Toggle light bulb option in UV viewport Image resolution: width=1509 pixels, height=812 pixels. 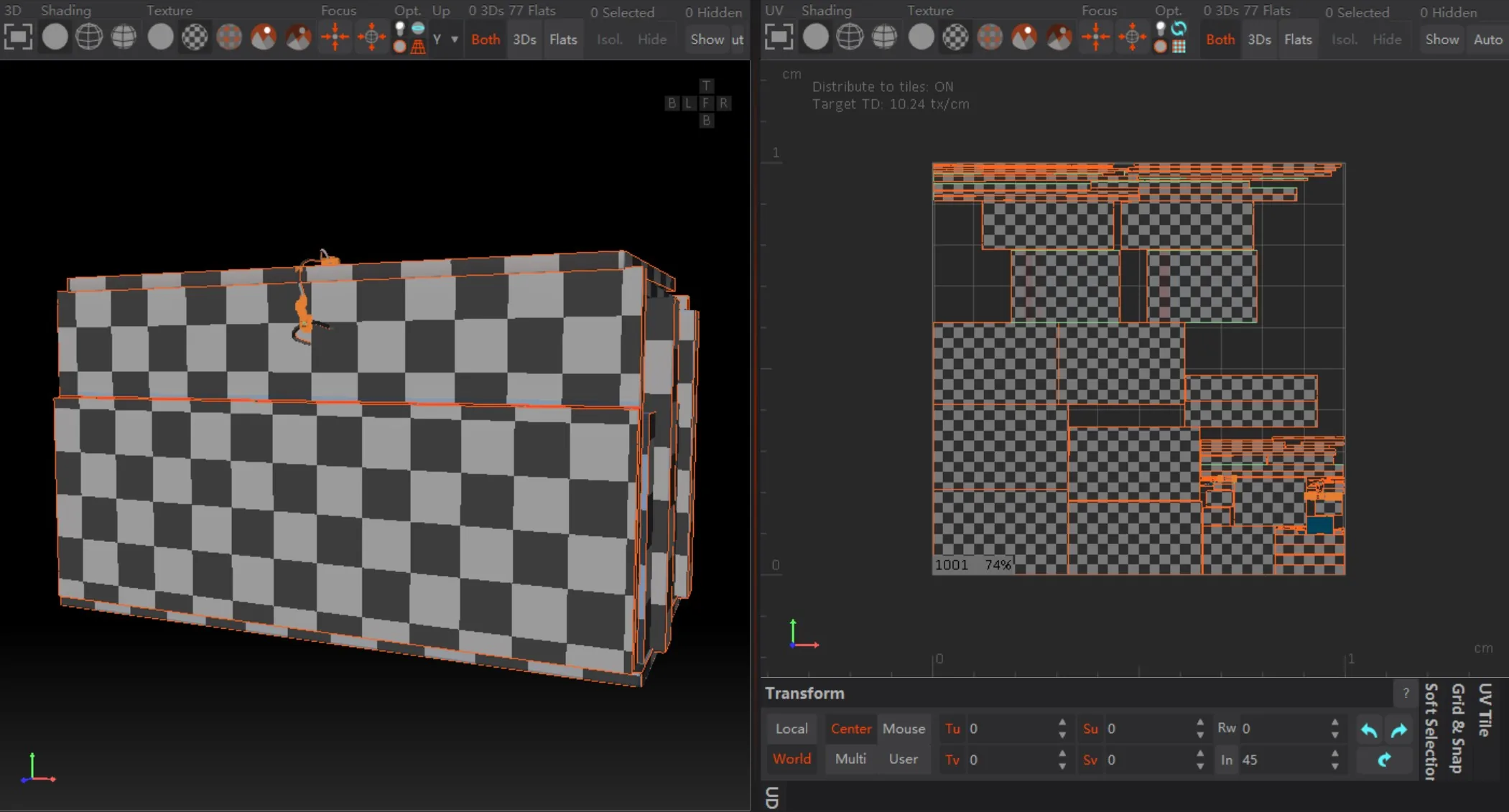tap(1161, 29)
